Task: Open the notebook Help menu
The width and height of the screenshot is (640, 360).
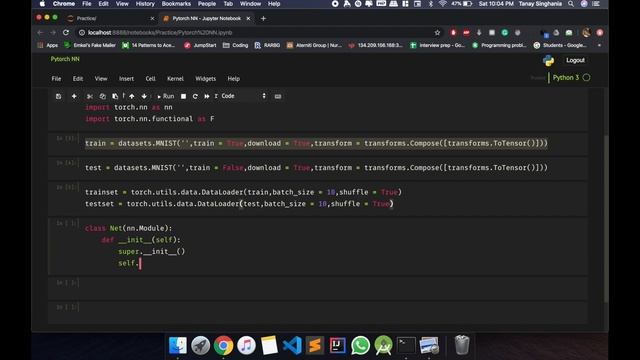Action: [x=233, y=79]
